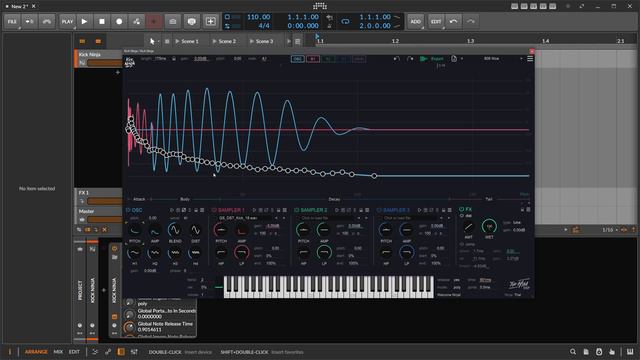640x360 pixels.
Task: Switch to MIX view
Action: tap(58, 352)
